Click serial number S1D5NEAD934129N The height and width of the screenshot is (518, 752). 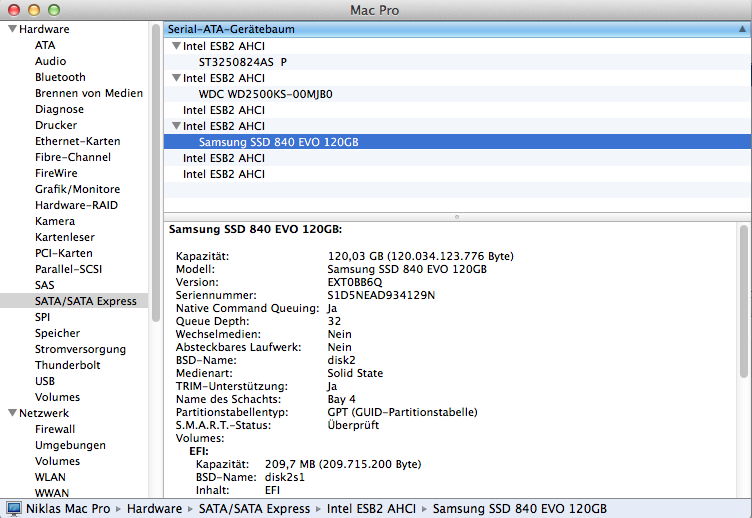click(381, 295)
